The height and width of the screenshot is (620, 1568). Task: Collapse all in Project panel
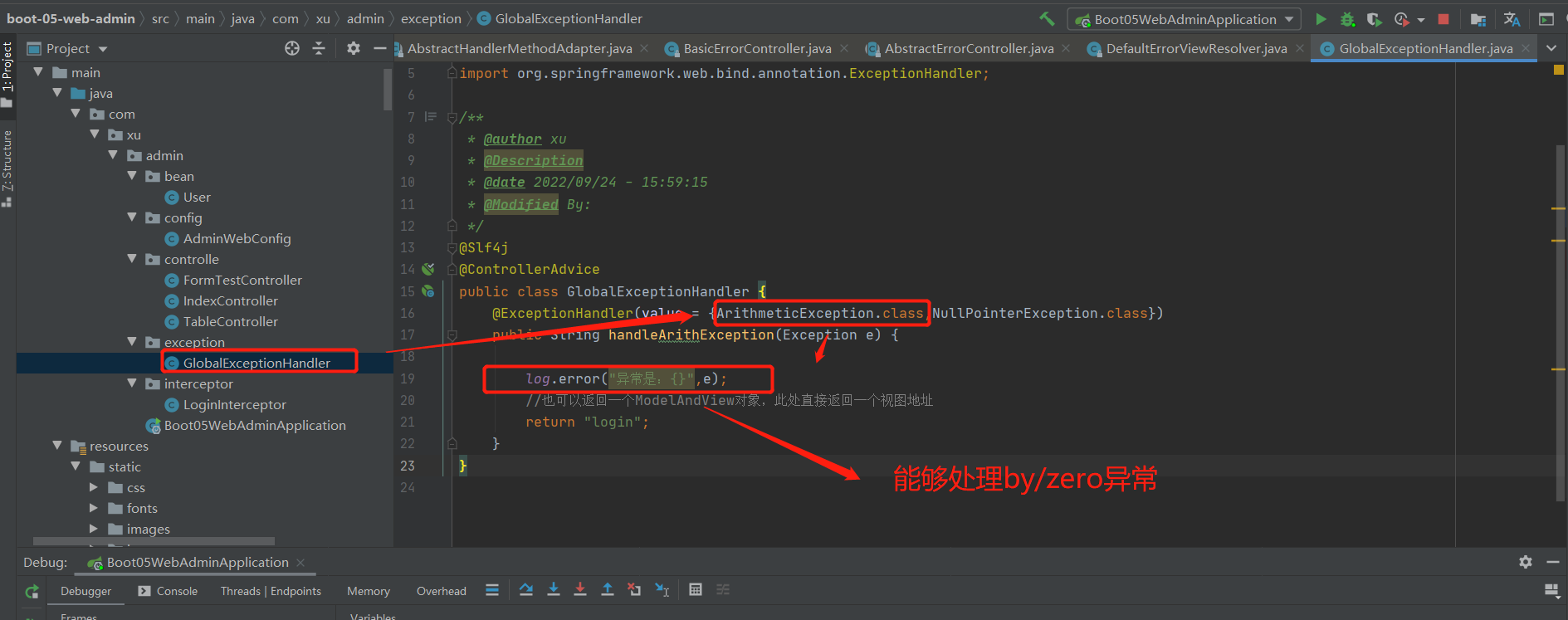[x=319, y=48]
